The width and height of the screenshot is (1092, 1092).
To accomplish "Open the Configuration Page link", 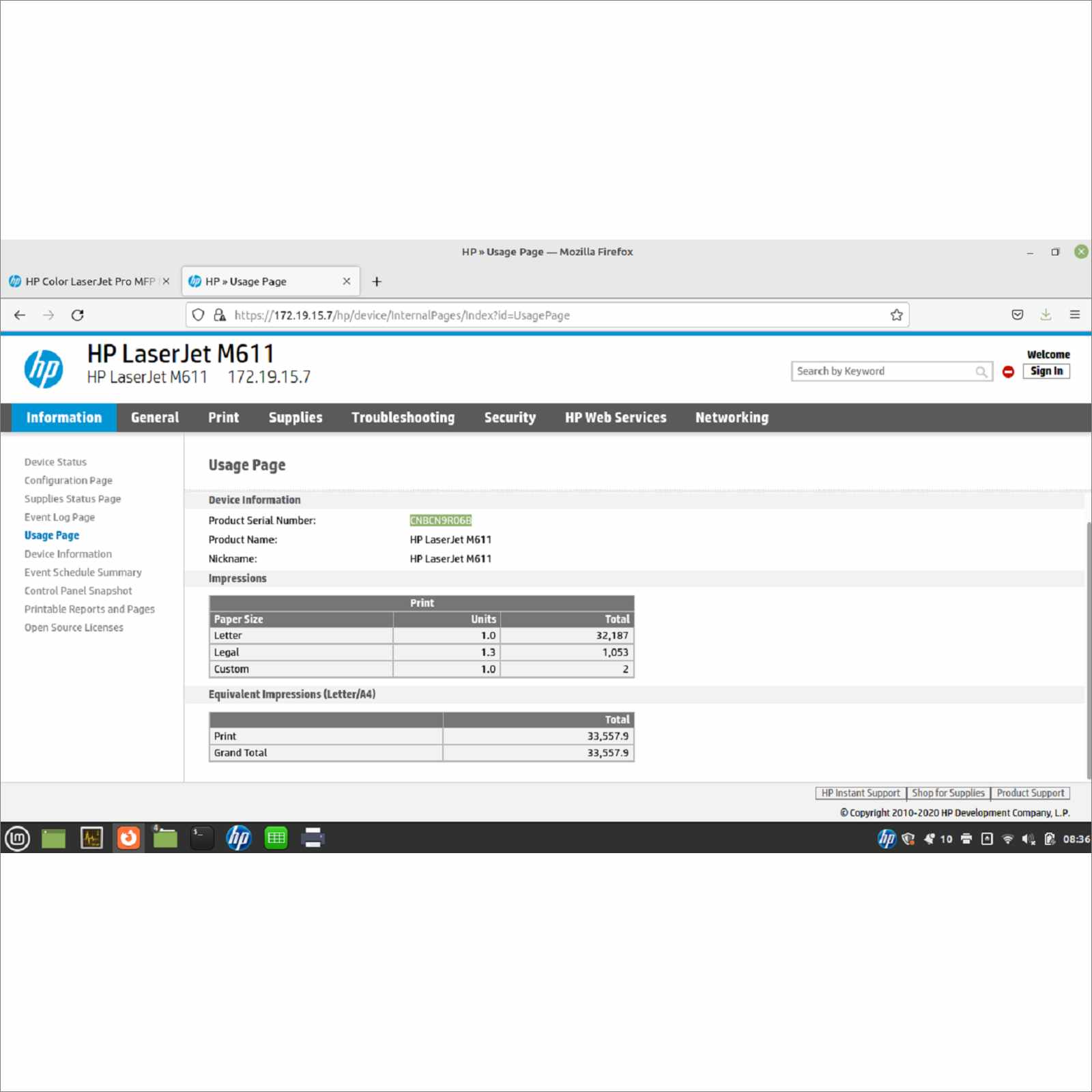I will [x=68, y=480].
